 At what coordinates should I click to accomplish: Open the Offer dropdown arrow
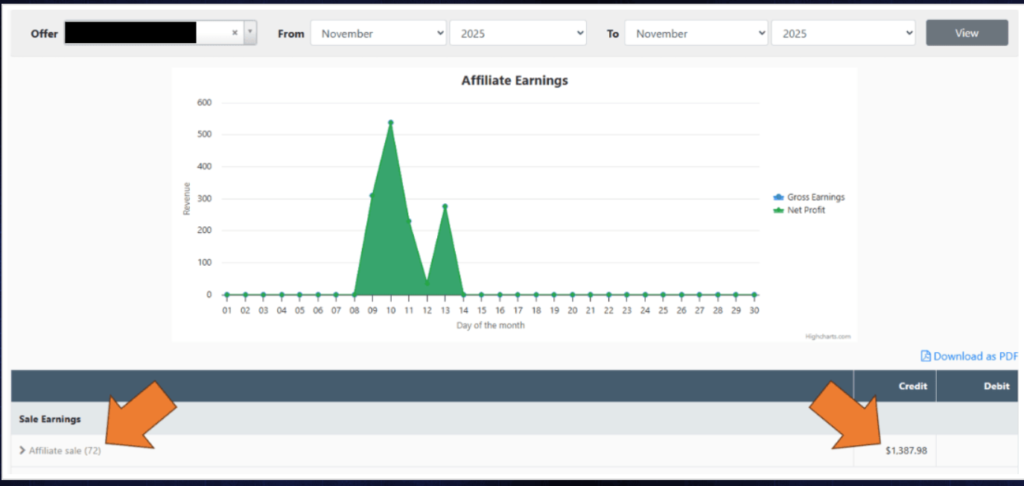(250, 33)
